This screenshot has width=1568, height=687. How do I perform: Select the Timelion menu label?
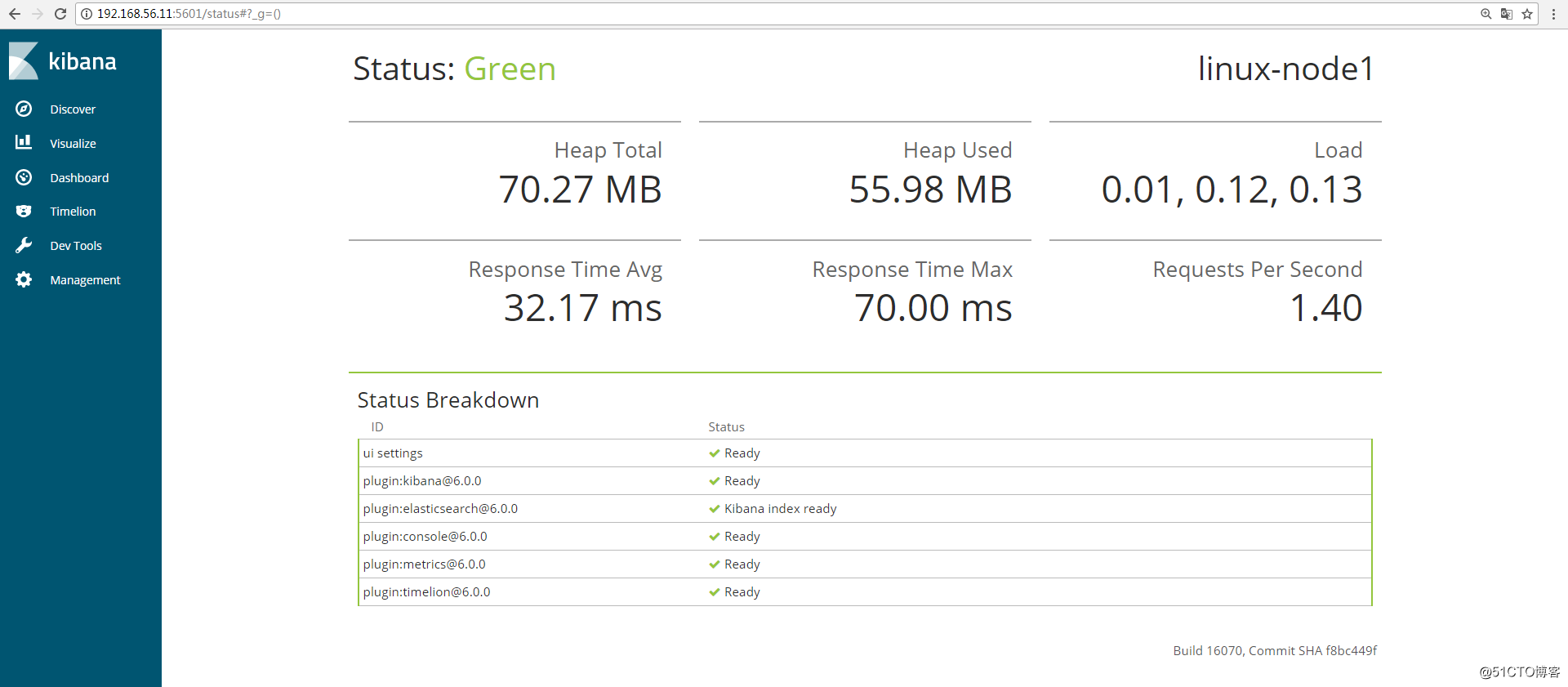coord(73,212)
